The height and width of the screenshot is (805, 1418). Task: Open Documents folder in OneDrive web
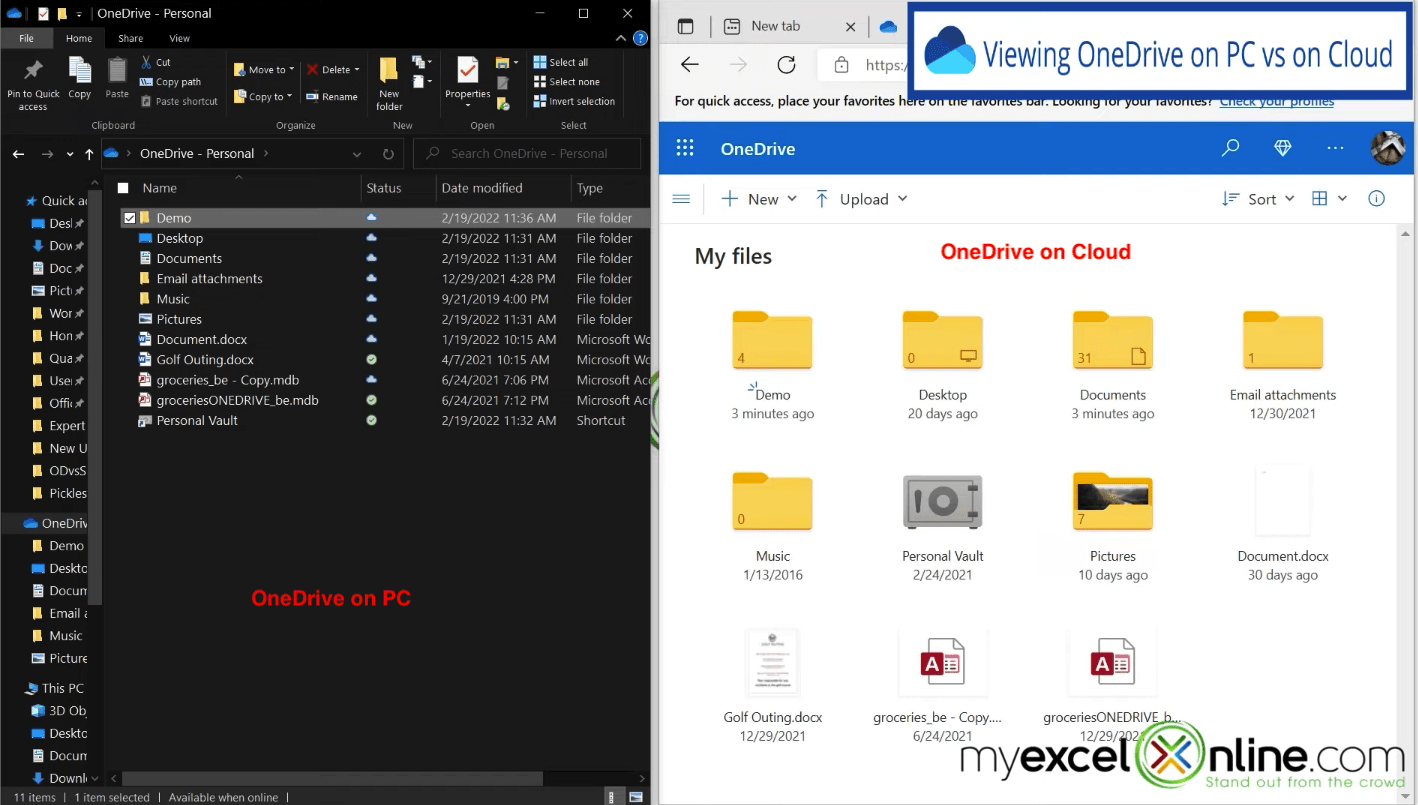pos(1112,341)
